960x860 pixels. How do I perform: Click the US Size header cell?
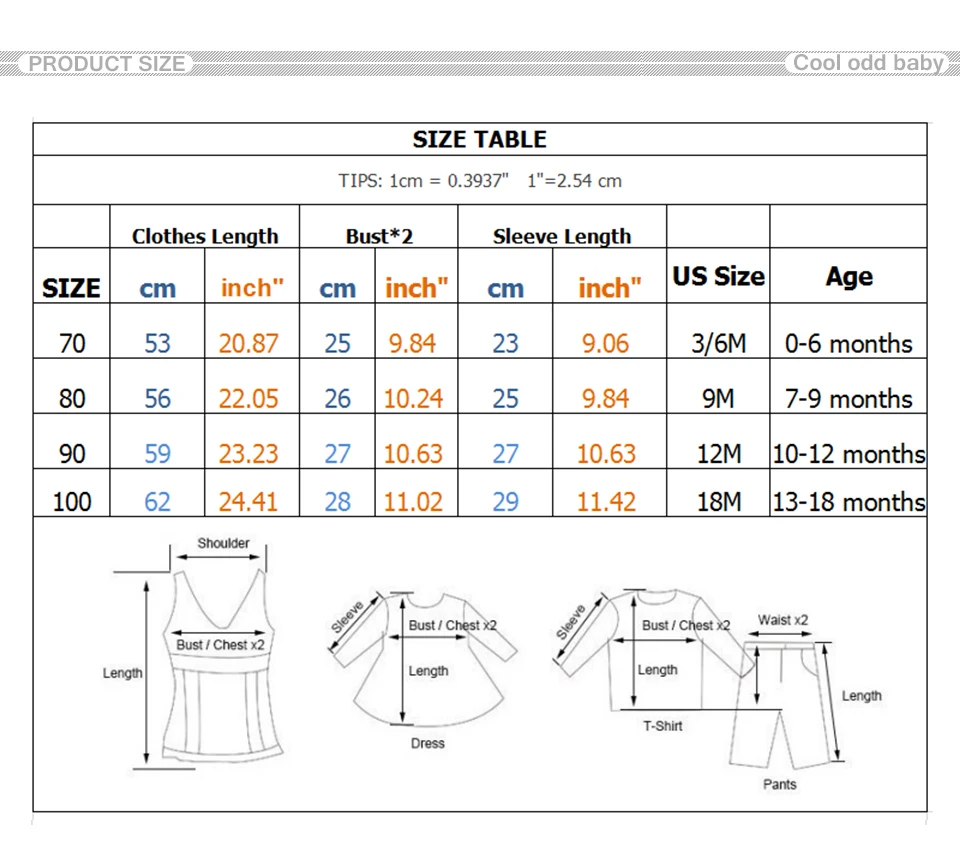[x=718, y=276]
